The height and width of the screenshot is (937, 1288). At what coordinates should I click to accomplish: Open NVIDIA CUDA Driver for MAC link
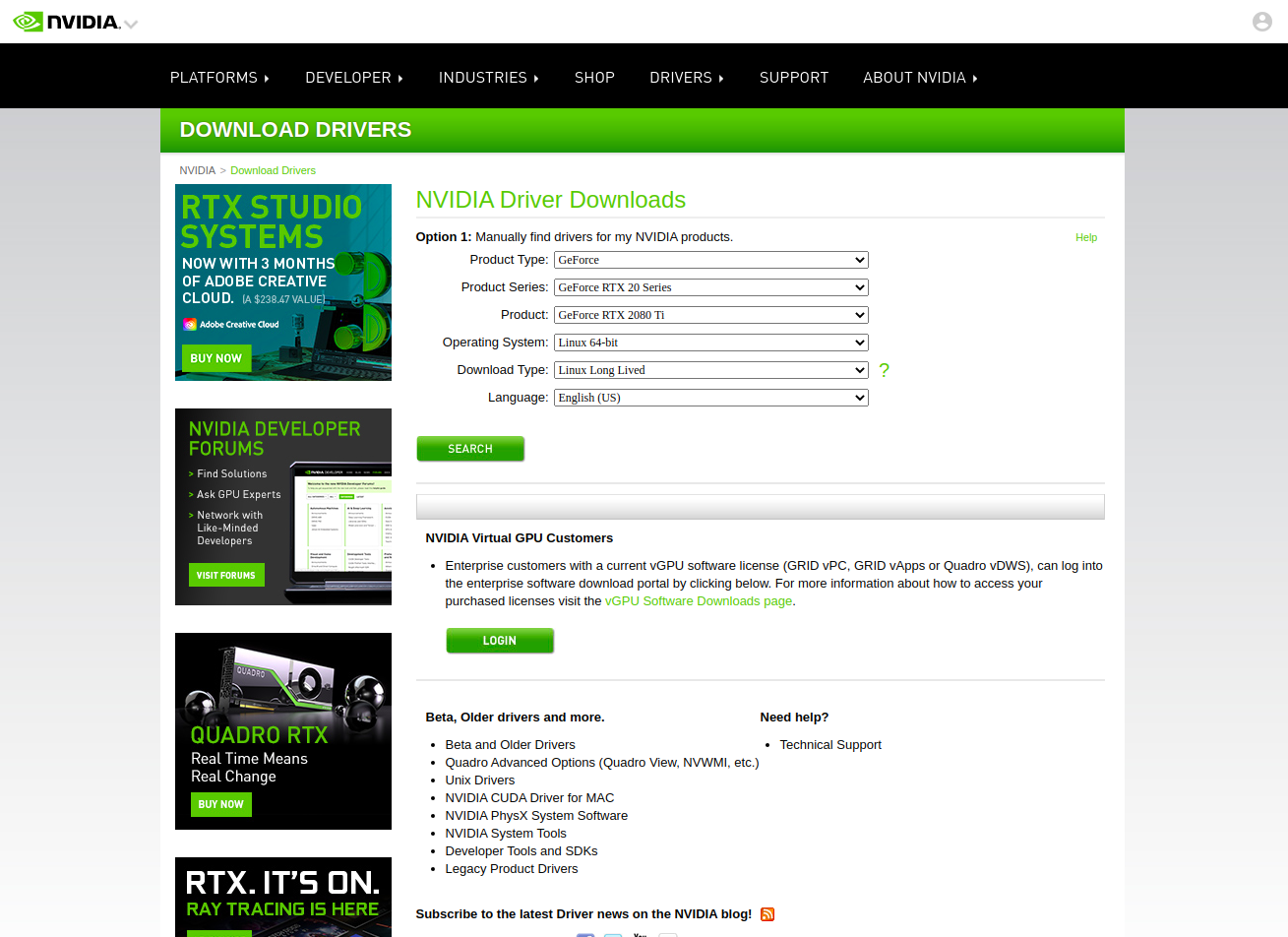529,798
